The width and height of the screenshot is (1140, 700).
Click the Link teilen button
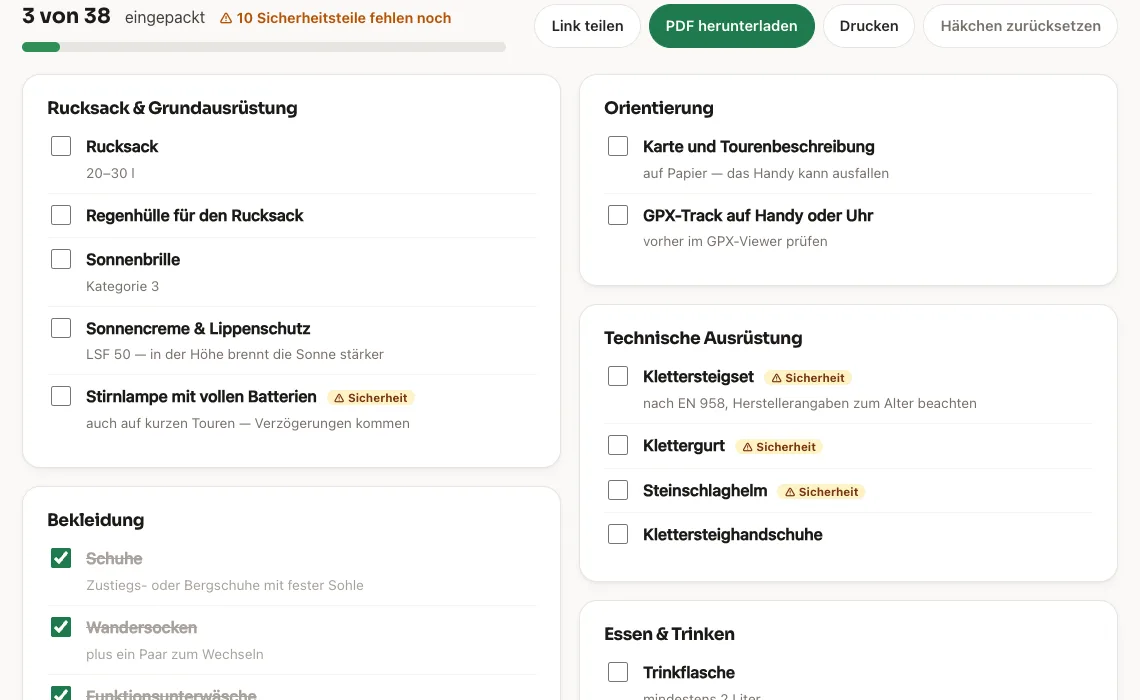[x=587, y=26]
